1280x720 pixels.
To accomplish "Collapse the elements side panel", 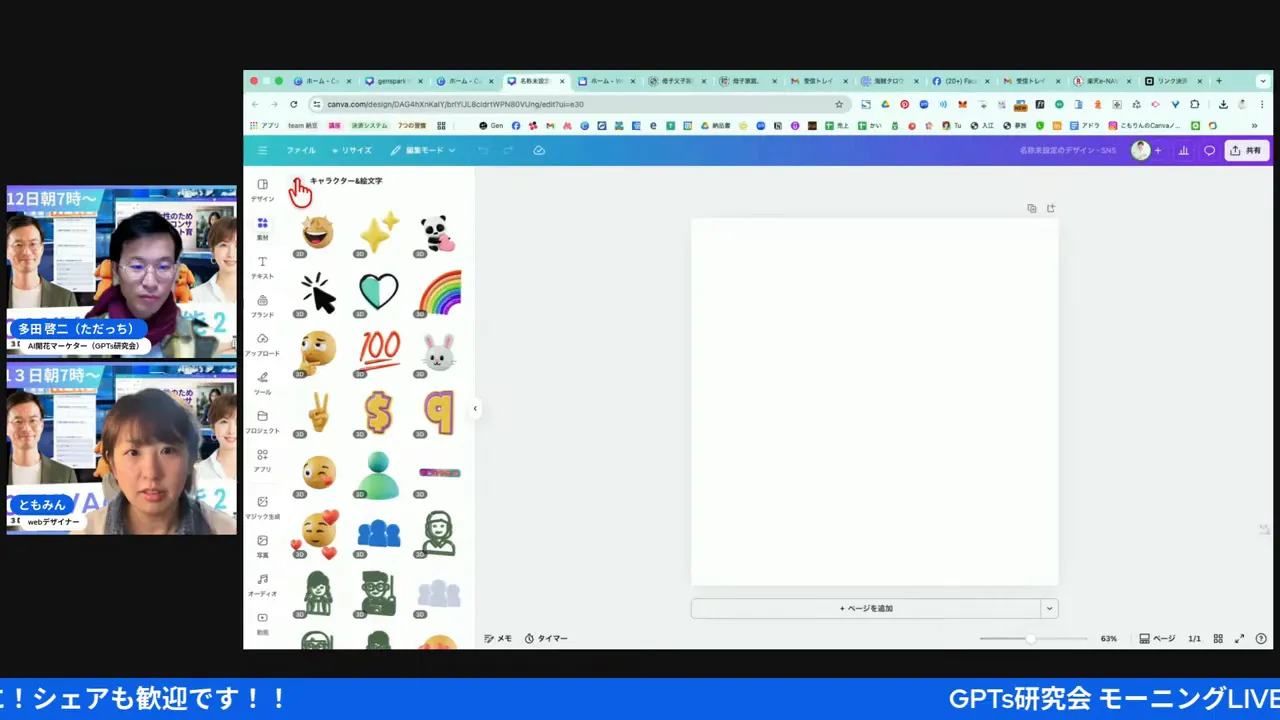I will 475,408.
